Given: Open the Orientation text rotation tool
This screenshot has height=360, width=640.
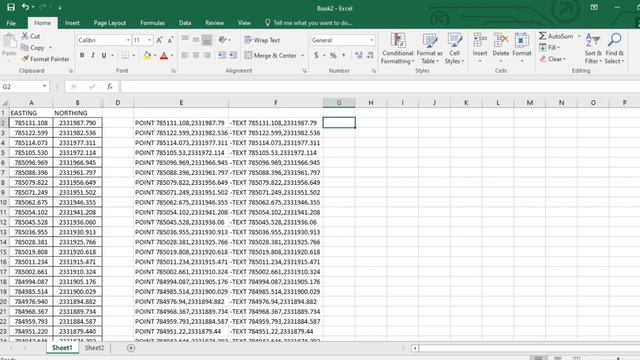Looking at the screenshot, I should pyautogui.click(x=223, y=40).
